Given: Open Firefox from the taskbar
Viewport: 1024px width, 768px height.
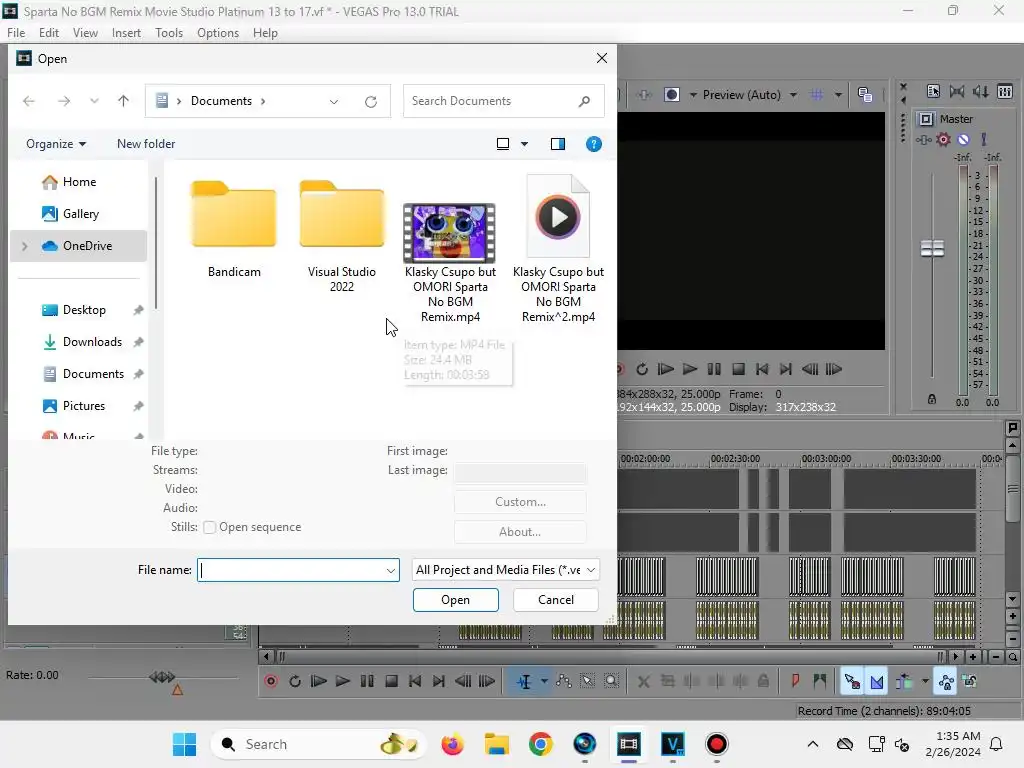Looking at the screenshot, I should click(x=452, y=744).
